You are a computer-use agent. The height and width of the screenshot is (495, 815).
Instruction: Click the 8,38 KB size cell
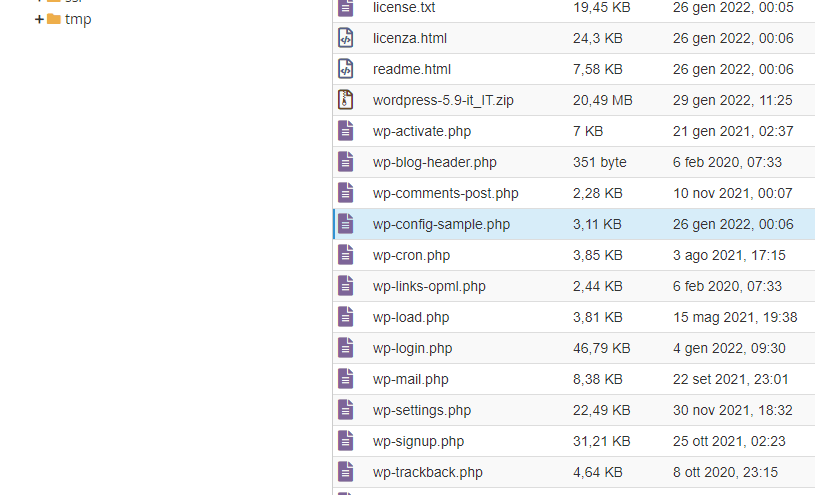tap(597, 380)
